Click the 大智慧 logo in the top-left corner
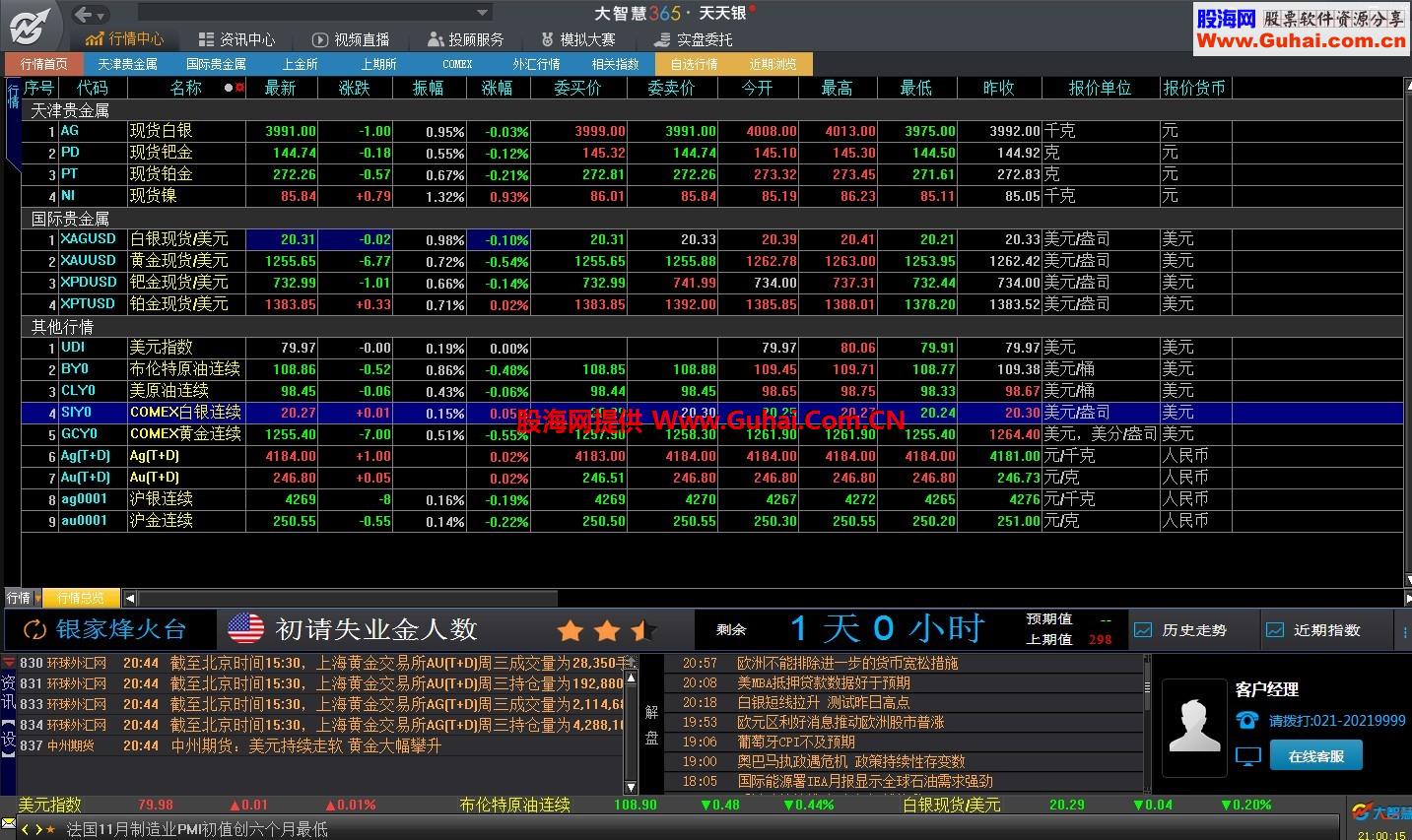 coord(30,25)
